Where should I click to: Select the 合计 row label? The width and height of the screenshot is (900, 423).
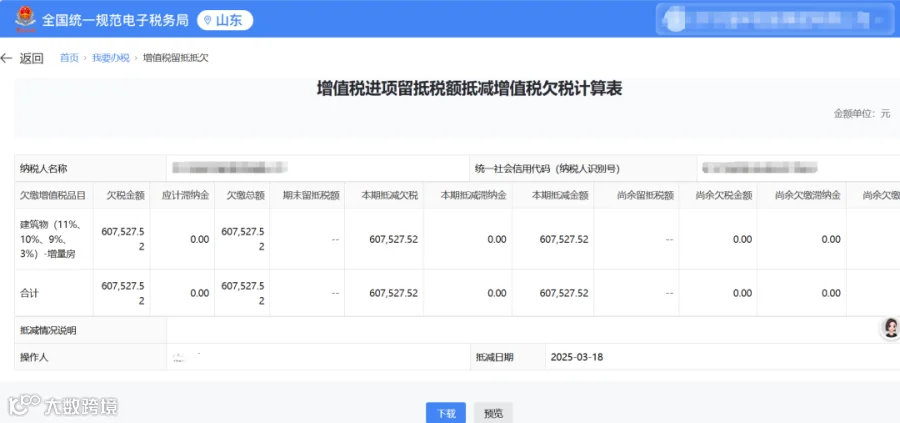point(29,293)
